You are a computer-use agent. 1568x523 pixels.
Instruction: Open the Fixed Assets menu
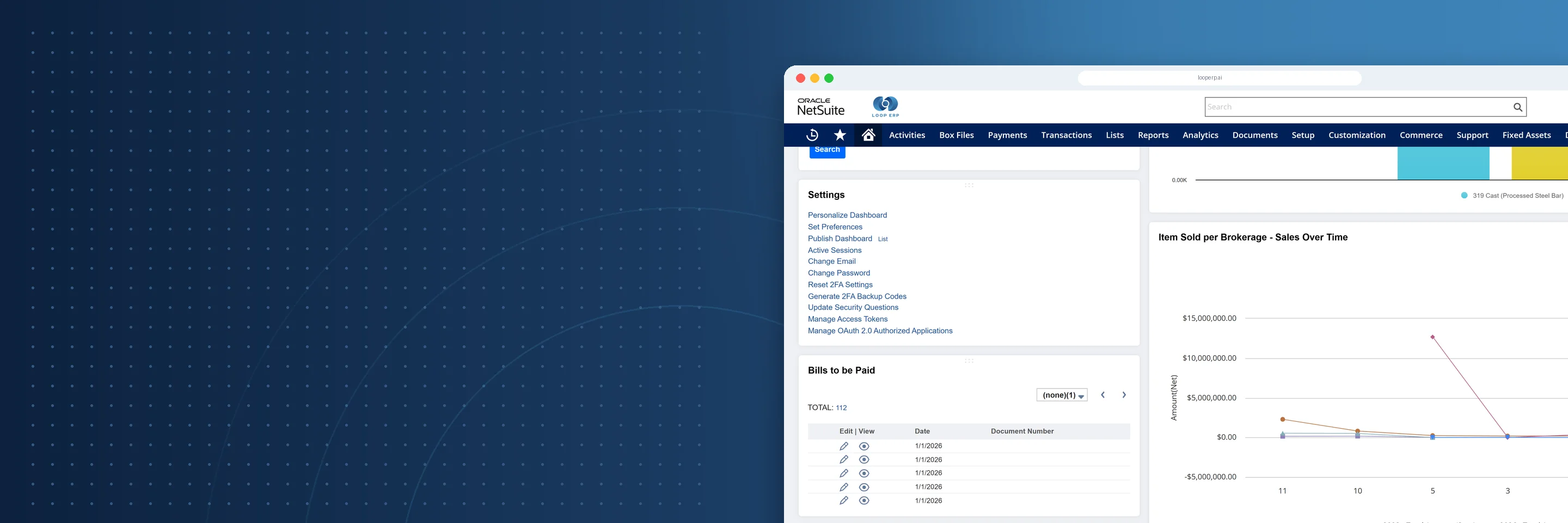coord(1527,135)
